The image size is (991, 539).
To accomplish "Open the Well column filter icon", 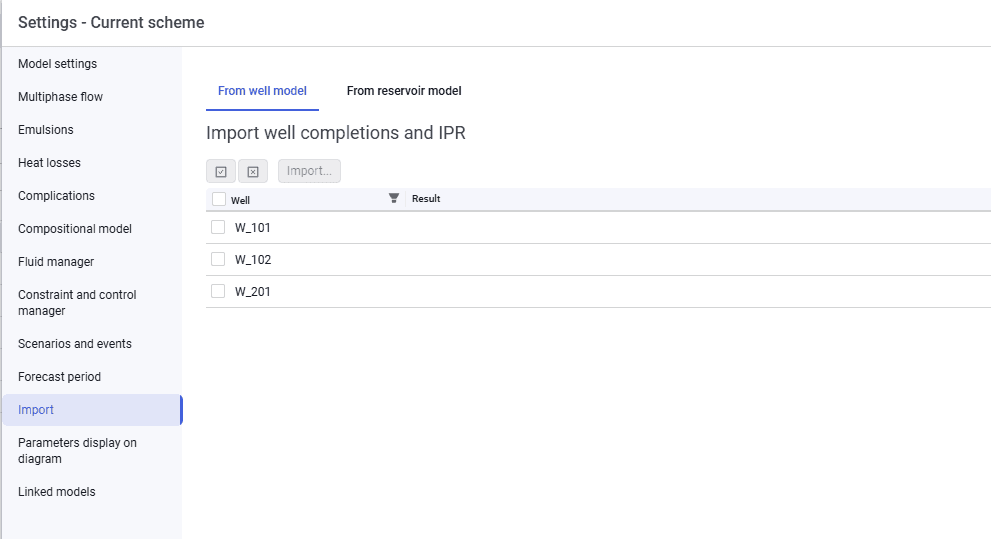I will point(394,198).
